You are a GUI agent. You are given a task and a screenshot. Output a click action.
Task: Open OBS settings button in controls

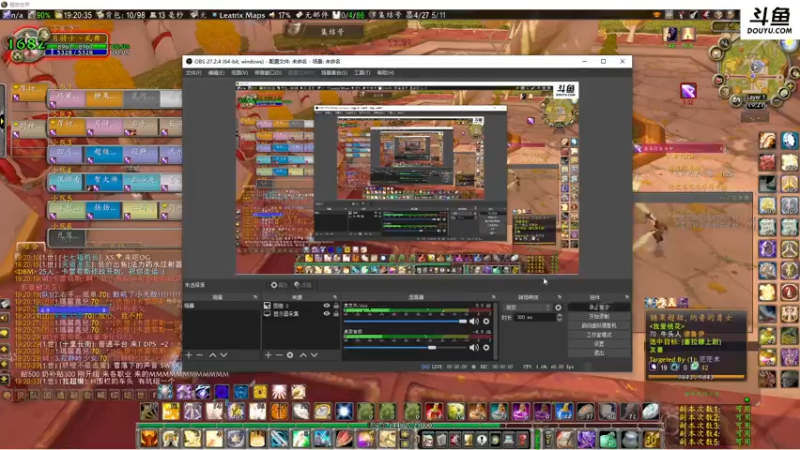[599, 344]
